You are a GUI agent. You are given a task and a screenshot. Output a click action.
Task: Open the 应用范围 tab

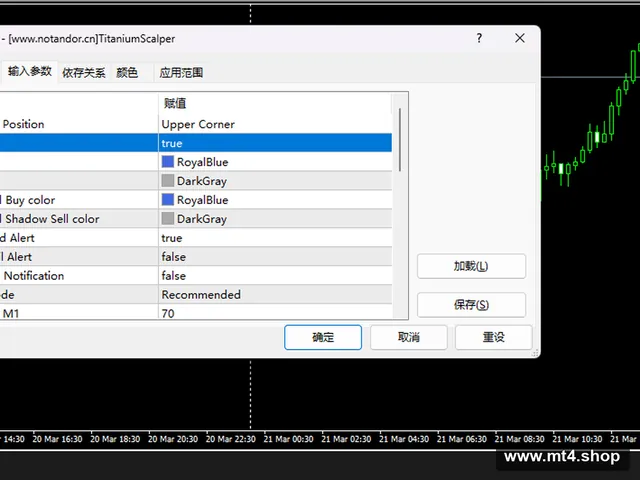(x=181, y=73)
